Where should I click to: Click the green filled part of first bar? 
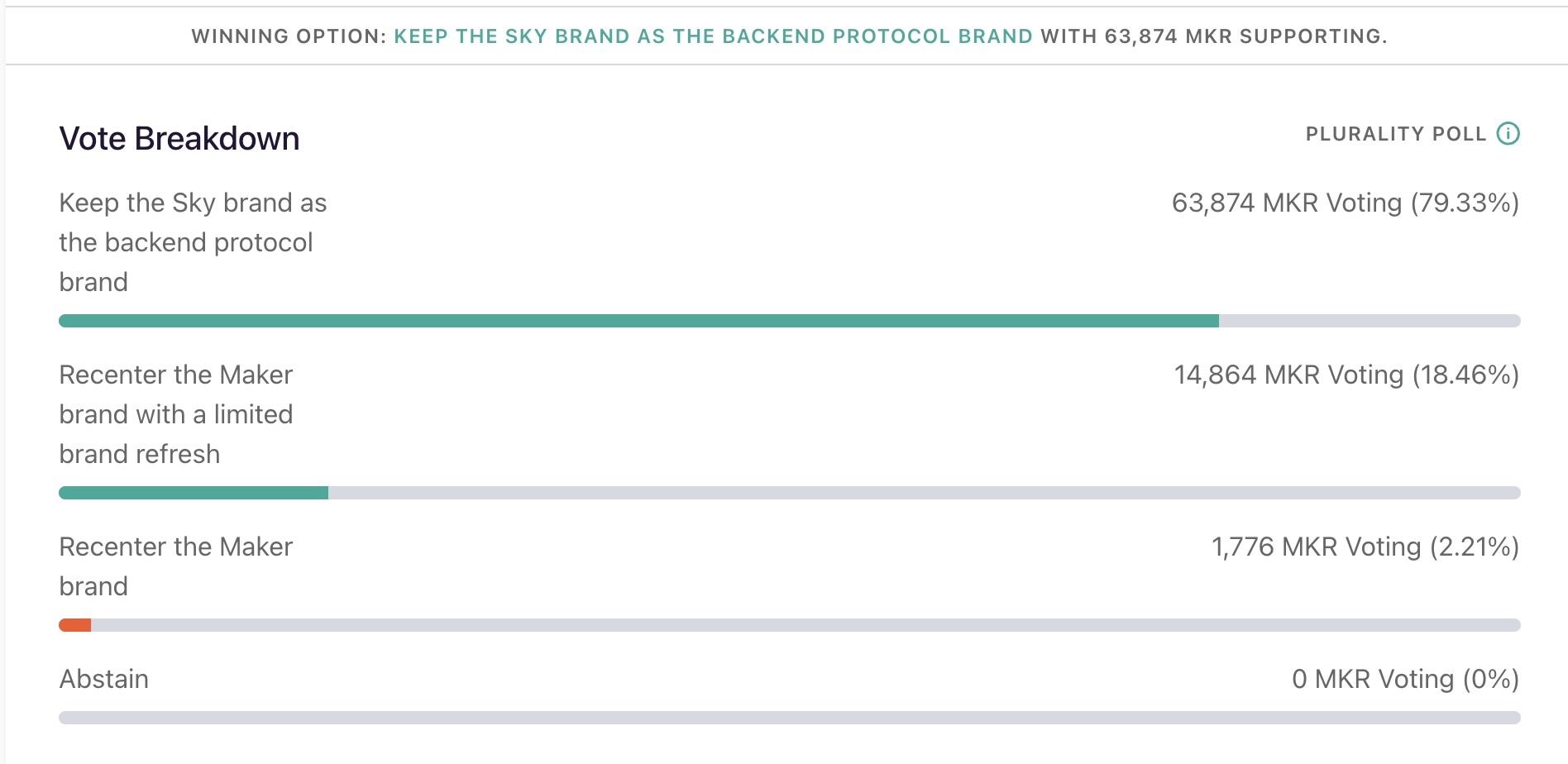pos(638,321)
